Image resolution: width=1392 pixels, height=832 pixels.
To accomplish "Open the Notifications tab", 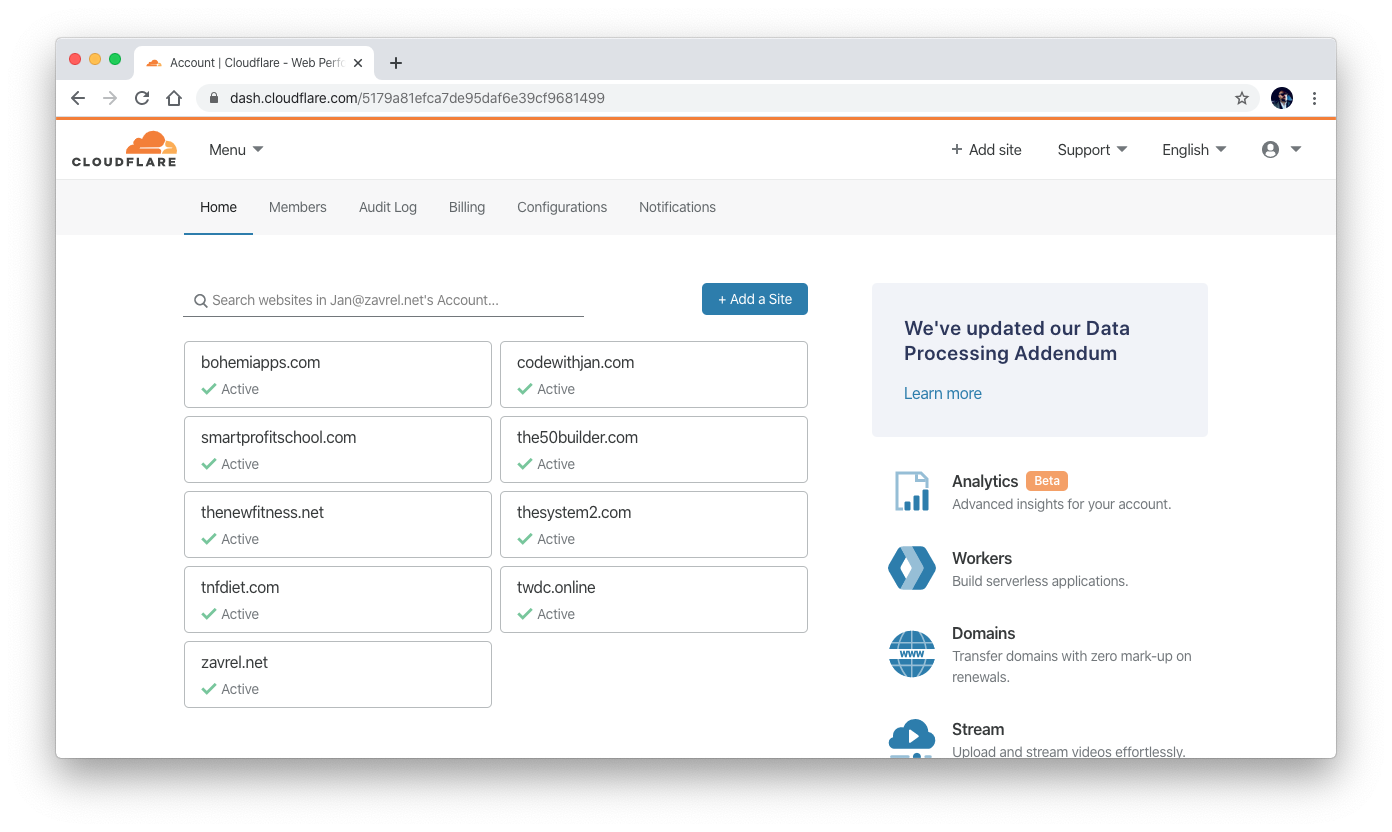I will (x=678, y=207).
